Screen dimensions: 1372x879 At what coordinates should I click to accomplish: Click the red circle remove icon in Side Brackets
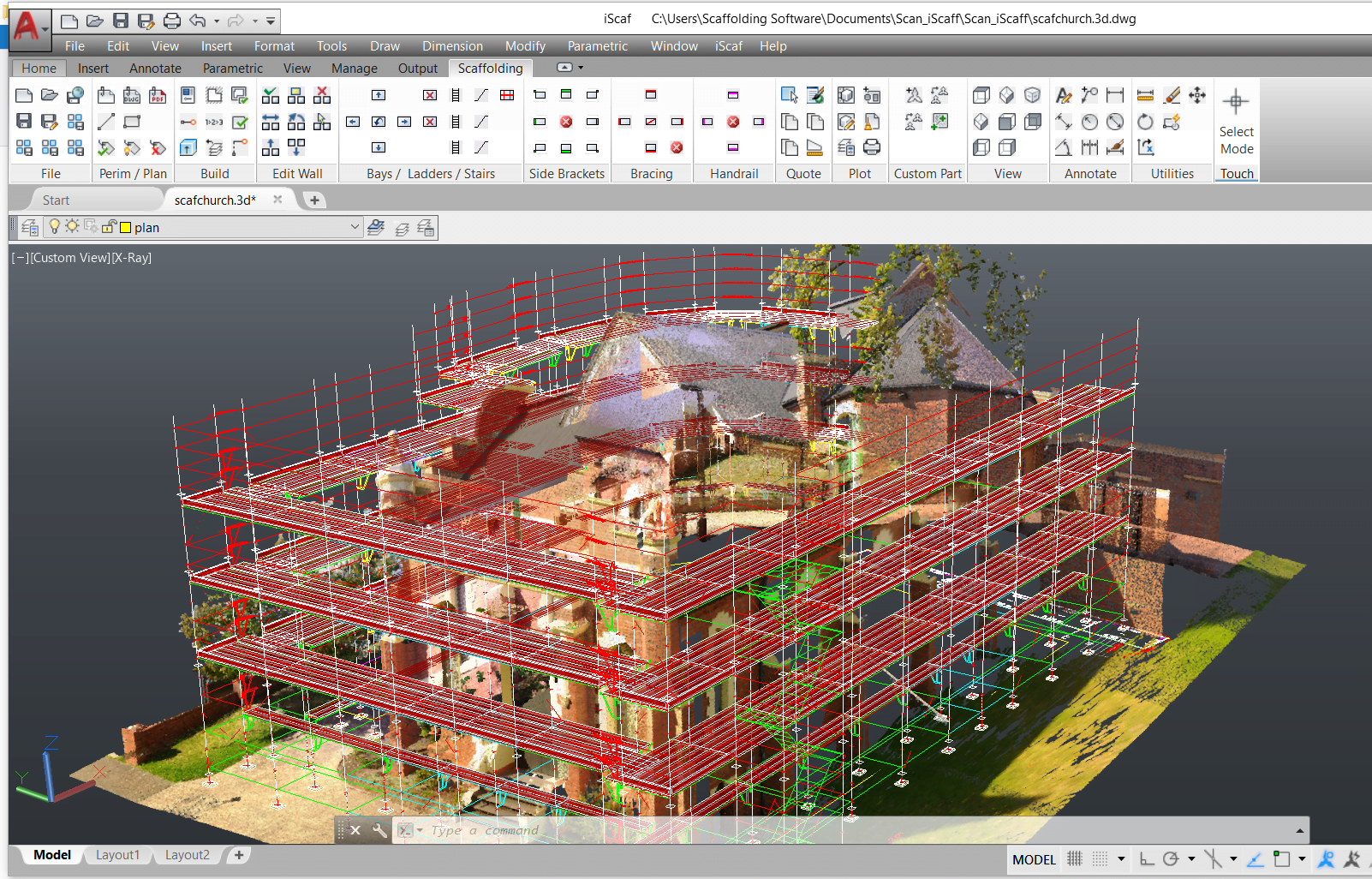(x=566, y=122)
